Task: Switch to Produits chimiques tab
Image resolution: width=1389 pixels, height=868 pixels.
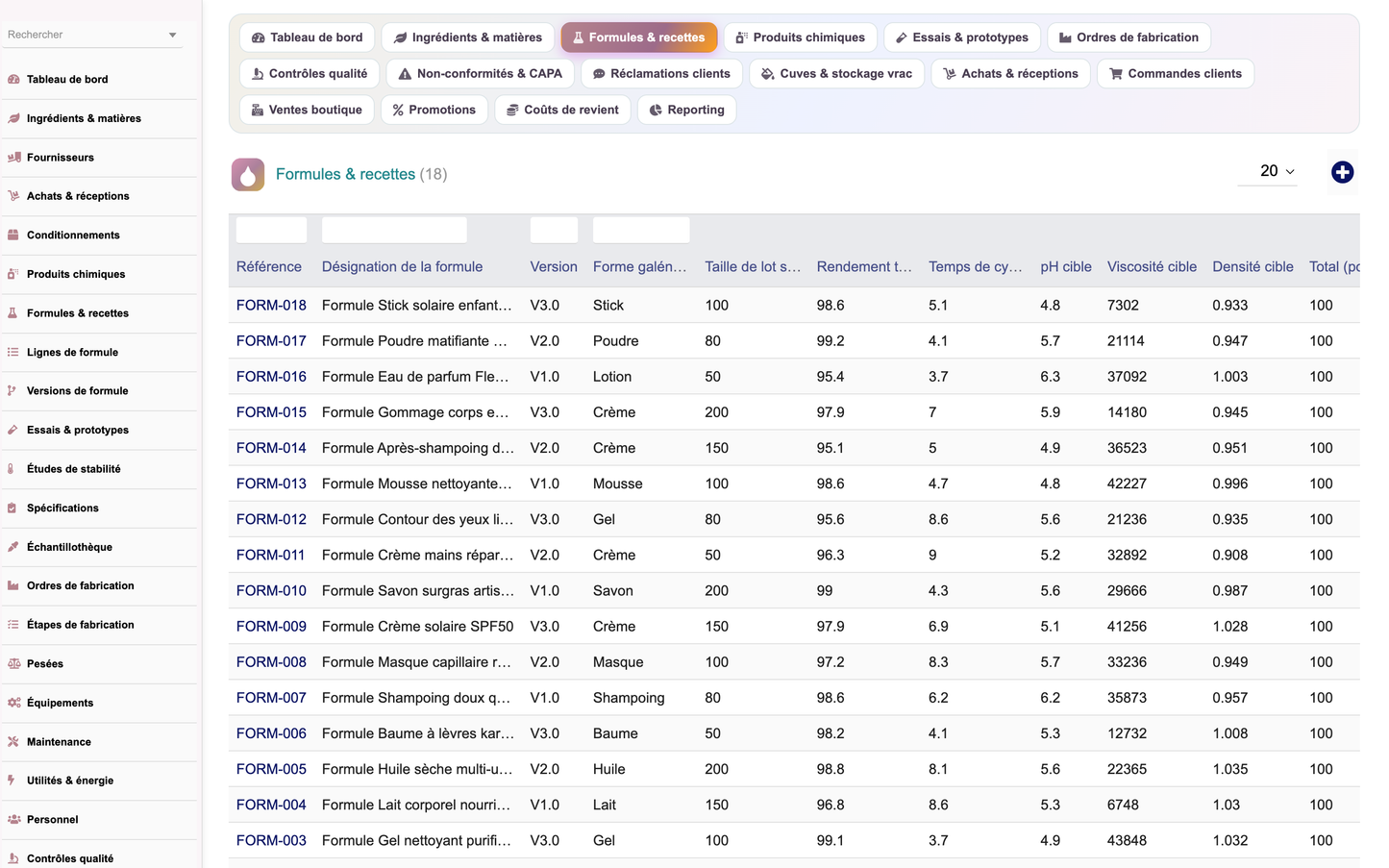Action: pyautogui.click(x=800, y=37)
